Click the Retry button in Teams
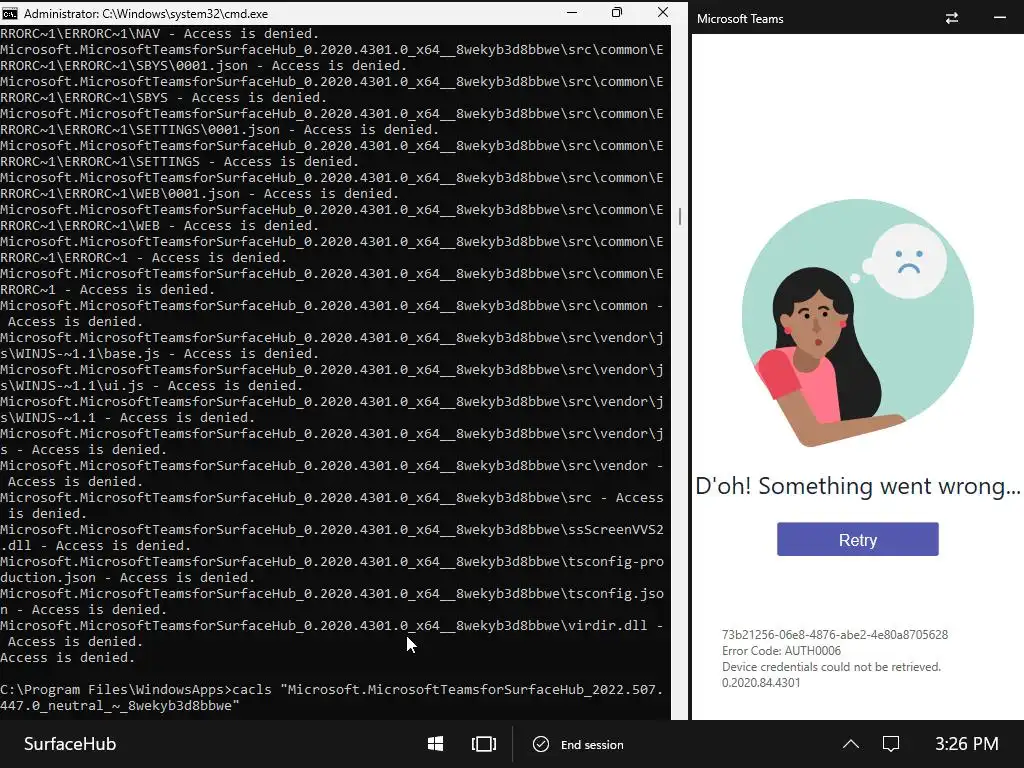1024x768 pixels. [x=857, y=539]
